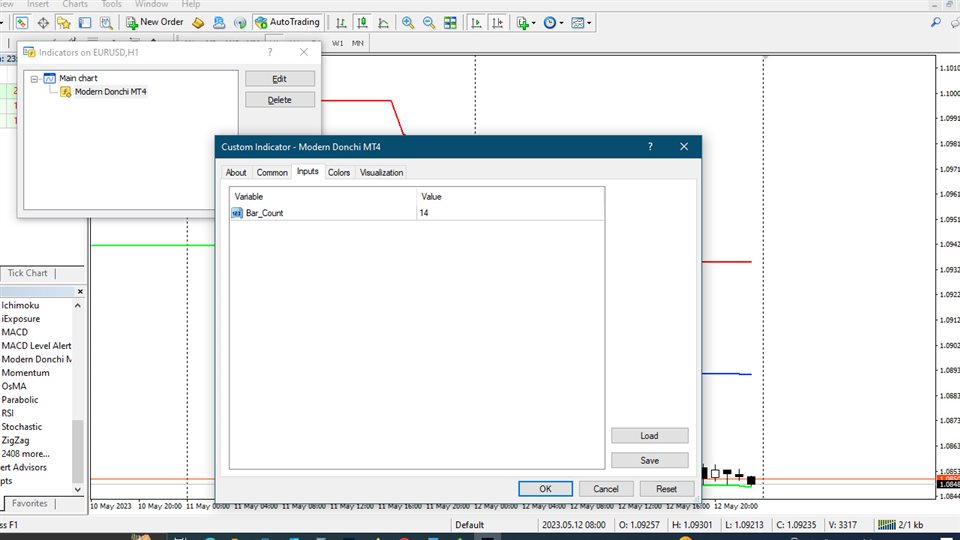Viewport: 960px width, 540px height.
Task: Toggle the chart auto scroll icon
Action: coord(477,22)
